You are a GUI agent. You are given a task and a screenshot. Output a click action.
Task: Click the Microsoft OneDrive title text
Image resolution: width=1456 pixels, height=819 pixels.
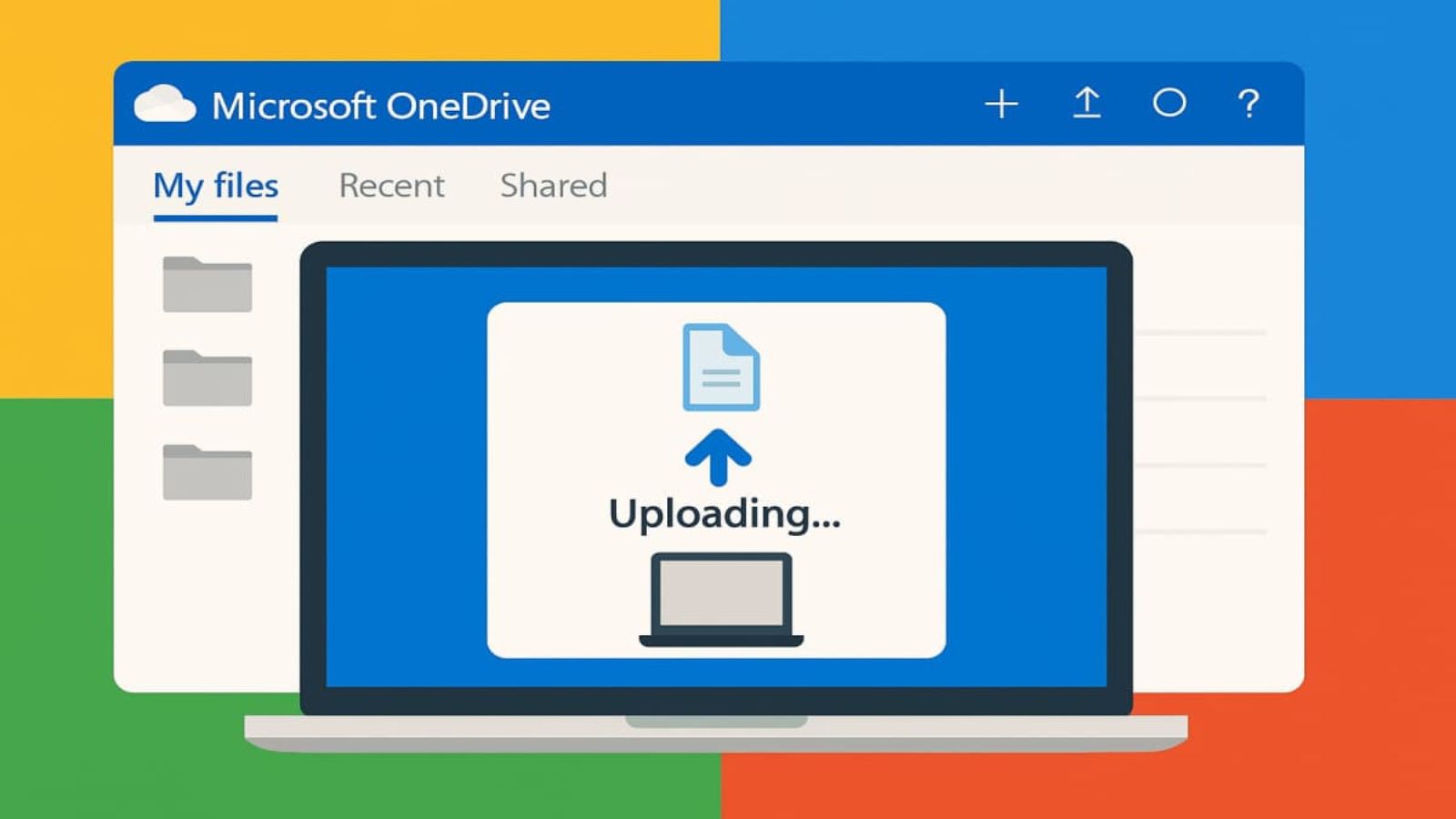pyautogui.click(x=380, y=106)
